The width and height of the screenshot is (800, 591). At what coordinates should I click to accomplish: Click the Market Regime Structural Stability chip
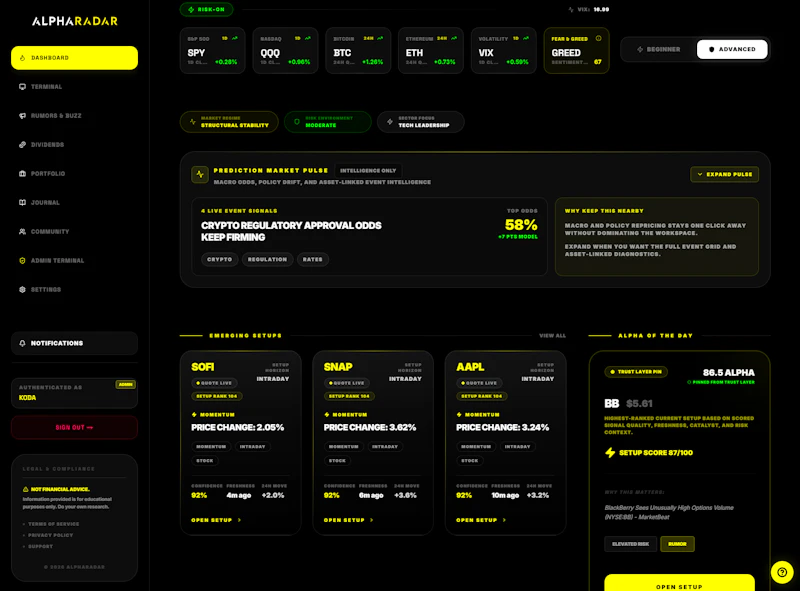(x=229, y=122)
